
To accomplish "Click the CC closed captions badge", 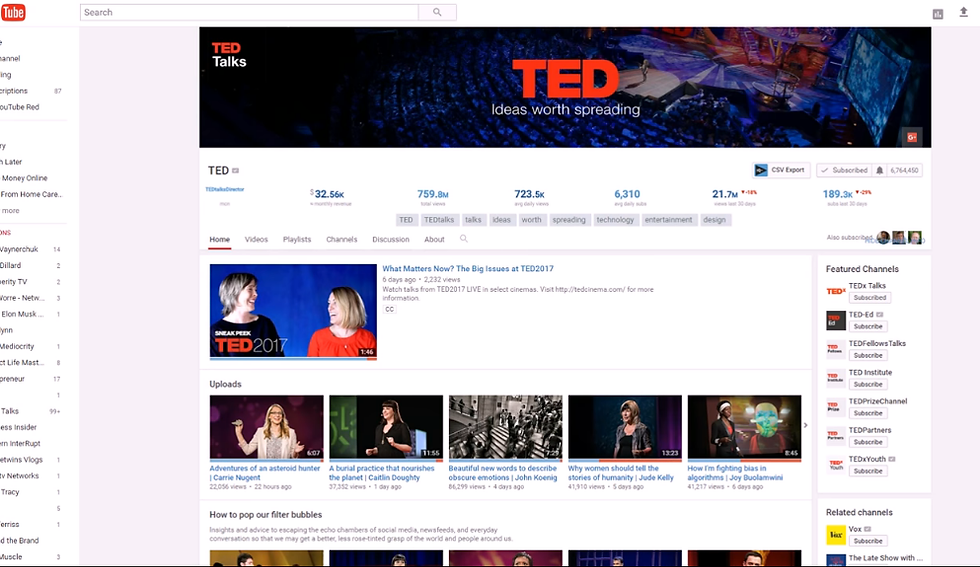I will click(389, 309).
